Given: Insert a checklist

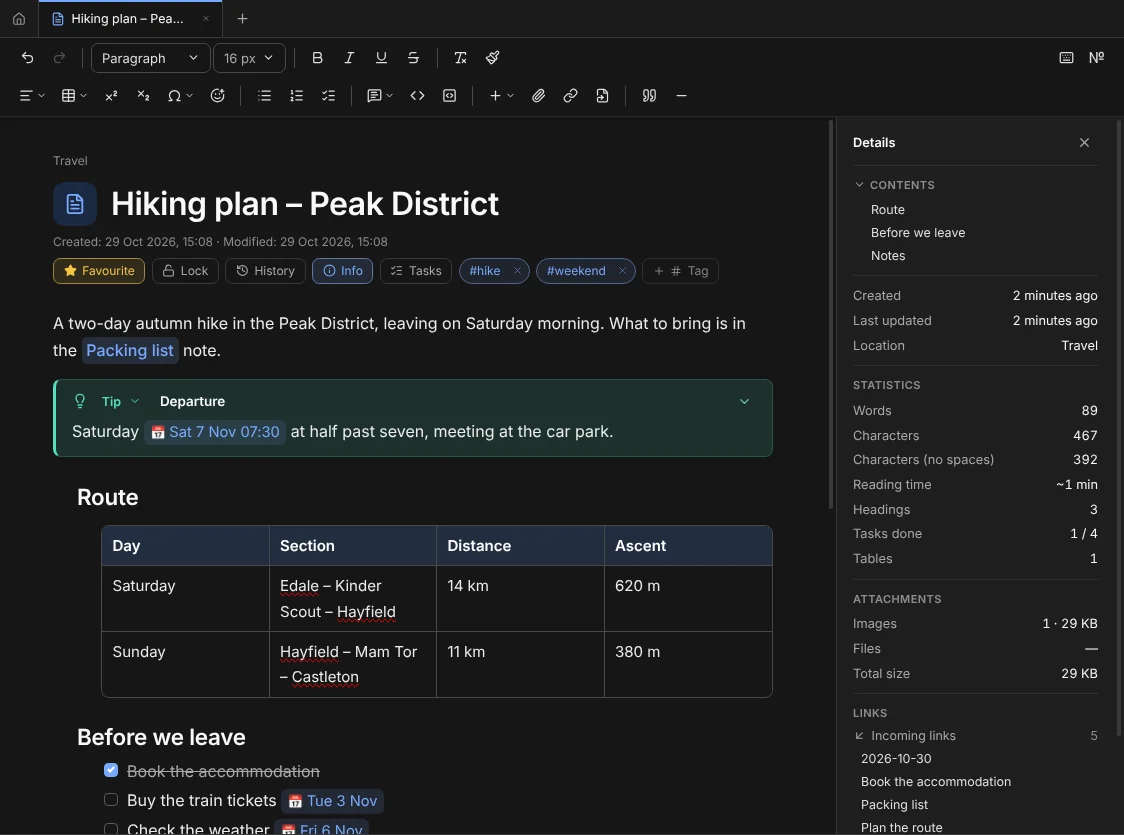Looking at the screenshot, I should coord(328,96).
